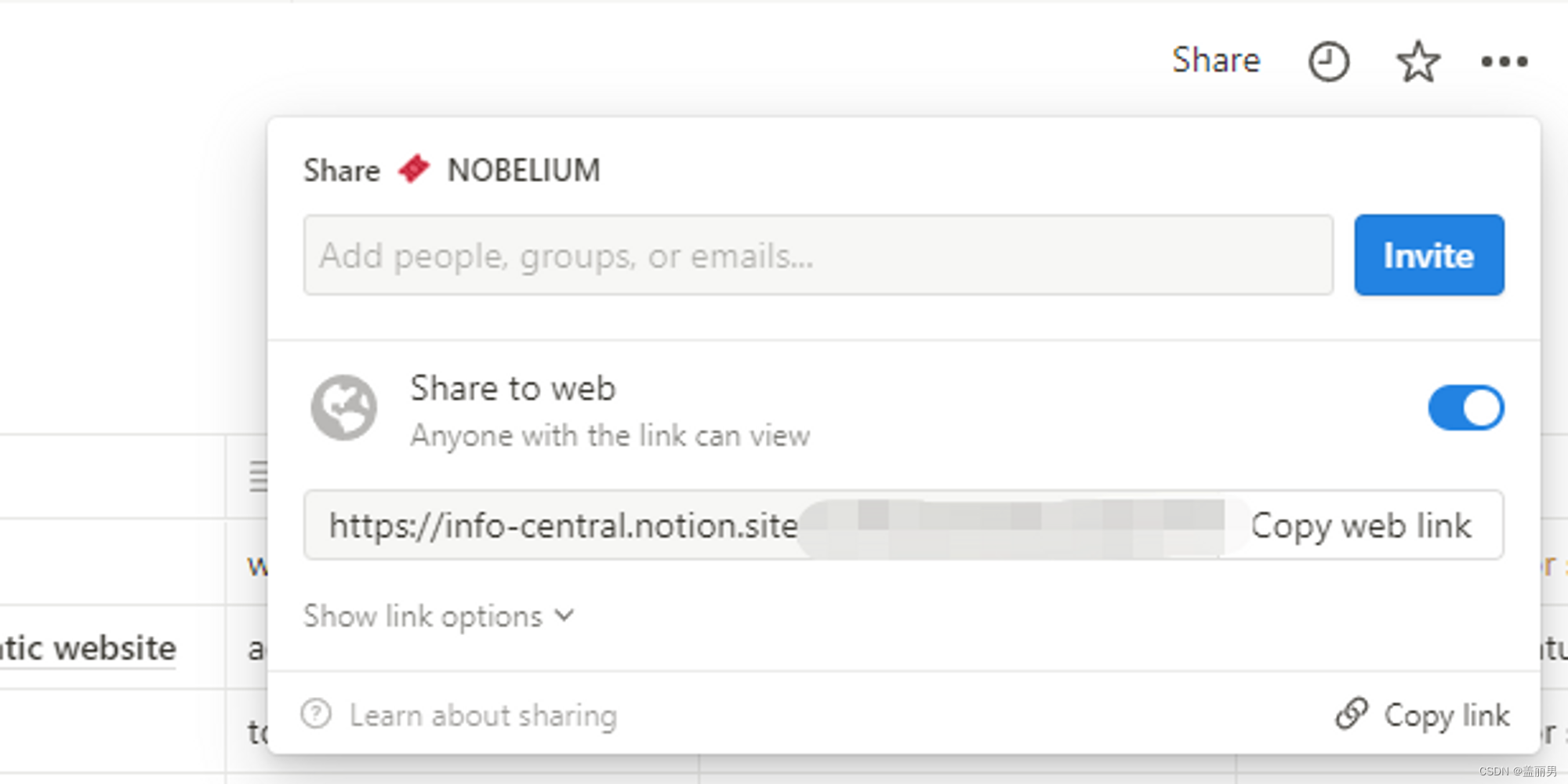Open the underlined 'tic website' table entry
The image size is (1568, 784).
pos(88,648)
